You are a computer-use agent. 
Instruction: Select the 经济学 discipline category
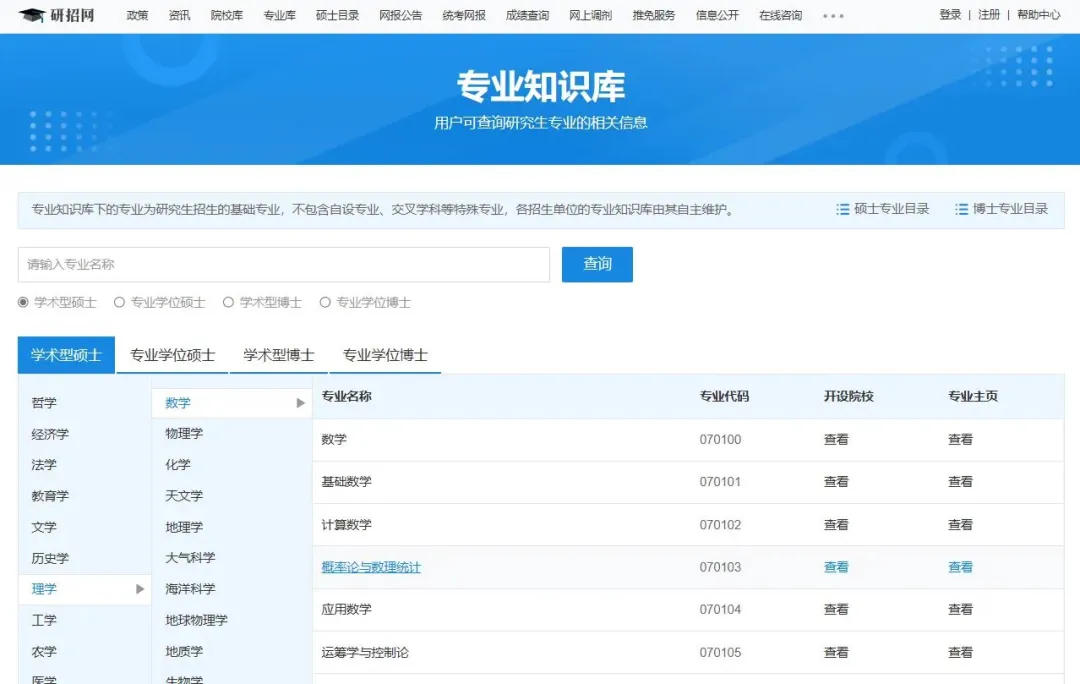click(x=50, y=434)
